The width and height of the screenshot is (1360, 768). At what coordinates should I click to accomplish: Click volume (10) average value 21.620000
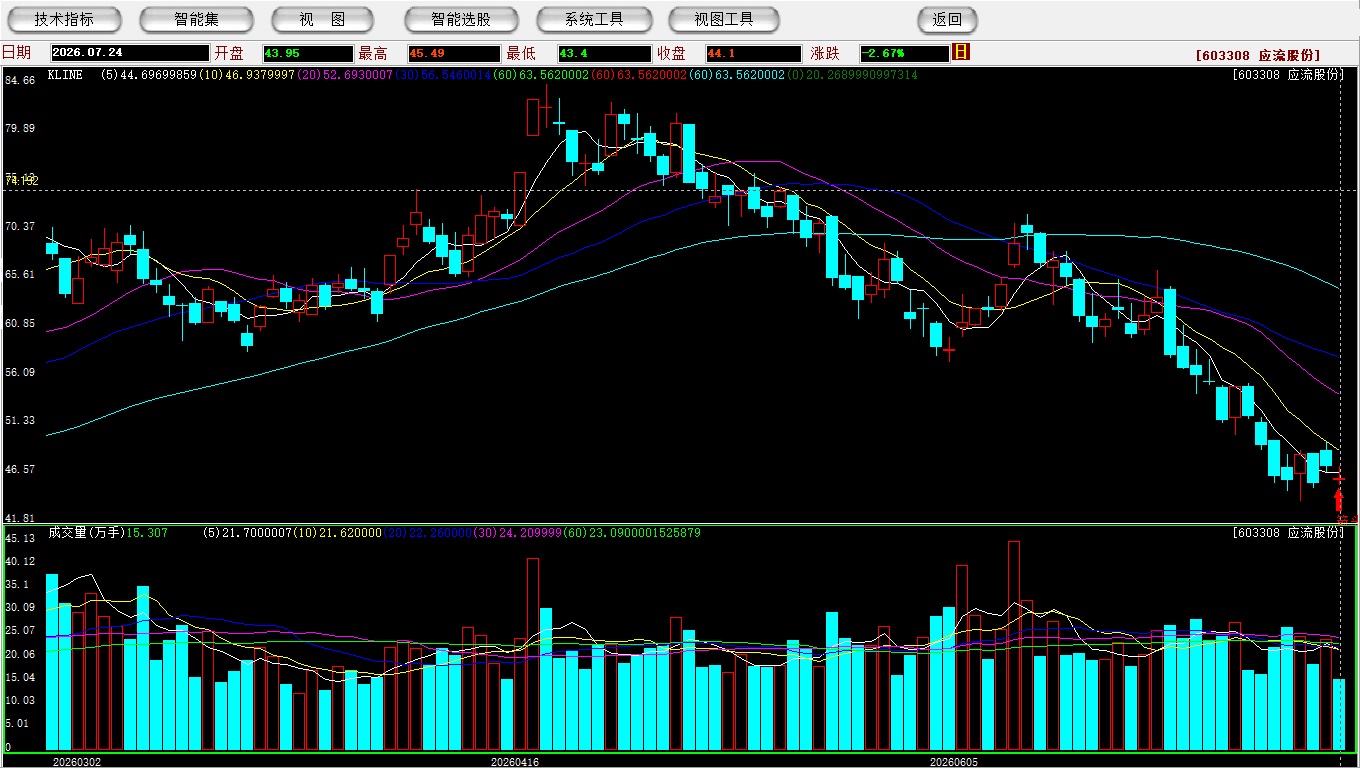(350, 533)
